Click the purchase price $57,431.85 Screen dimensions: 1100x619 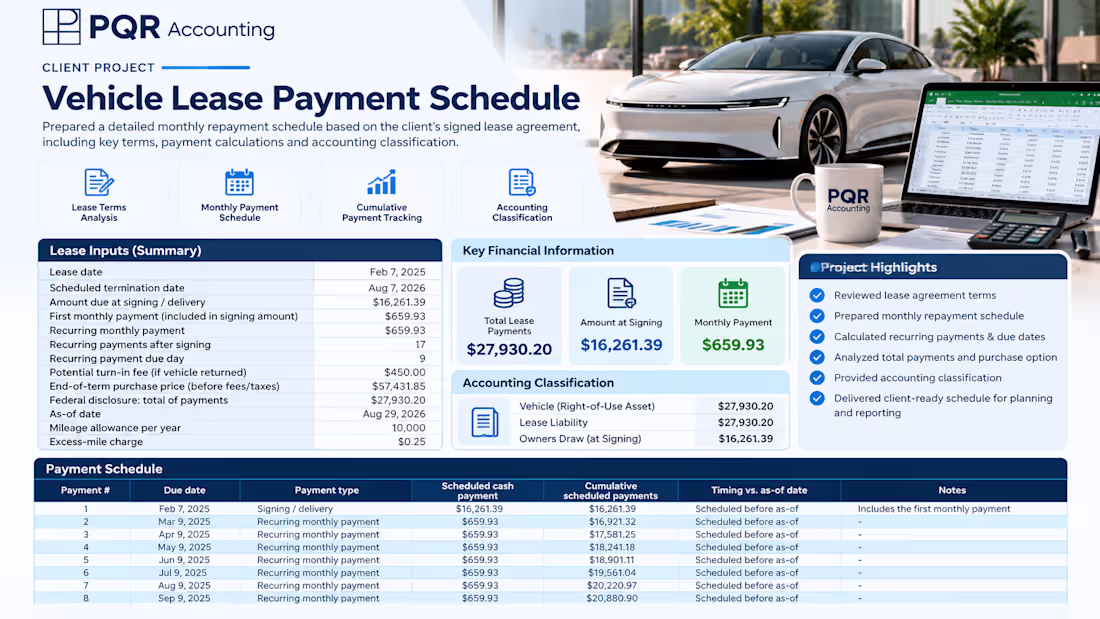398,387
